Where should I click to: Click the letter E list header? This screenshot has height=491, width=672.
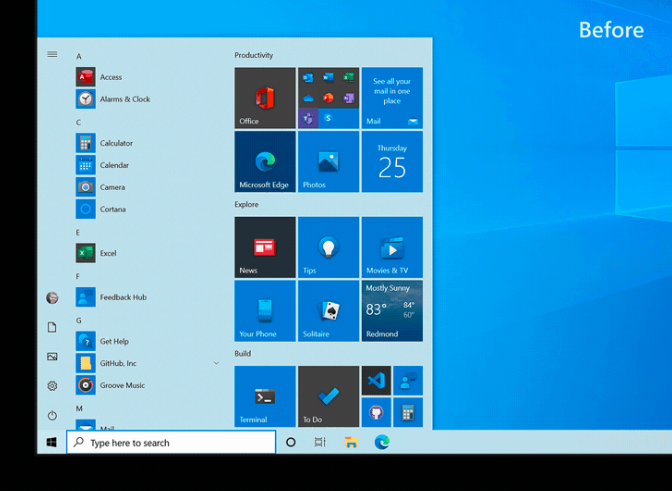click(x=78, y=233)
